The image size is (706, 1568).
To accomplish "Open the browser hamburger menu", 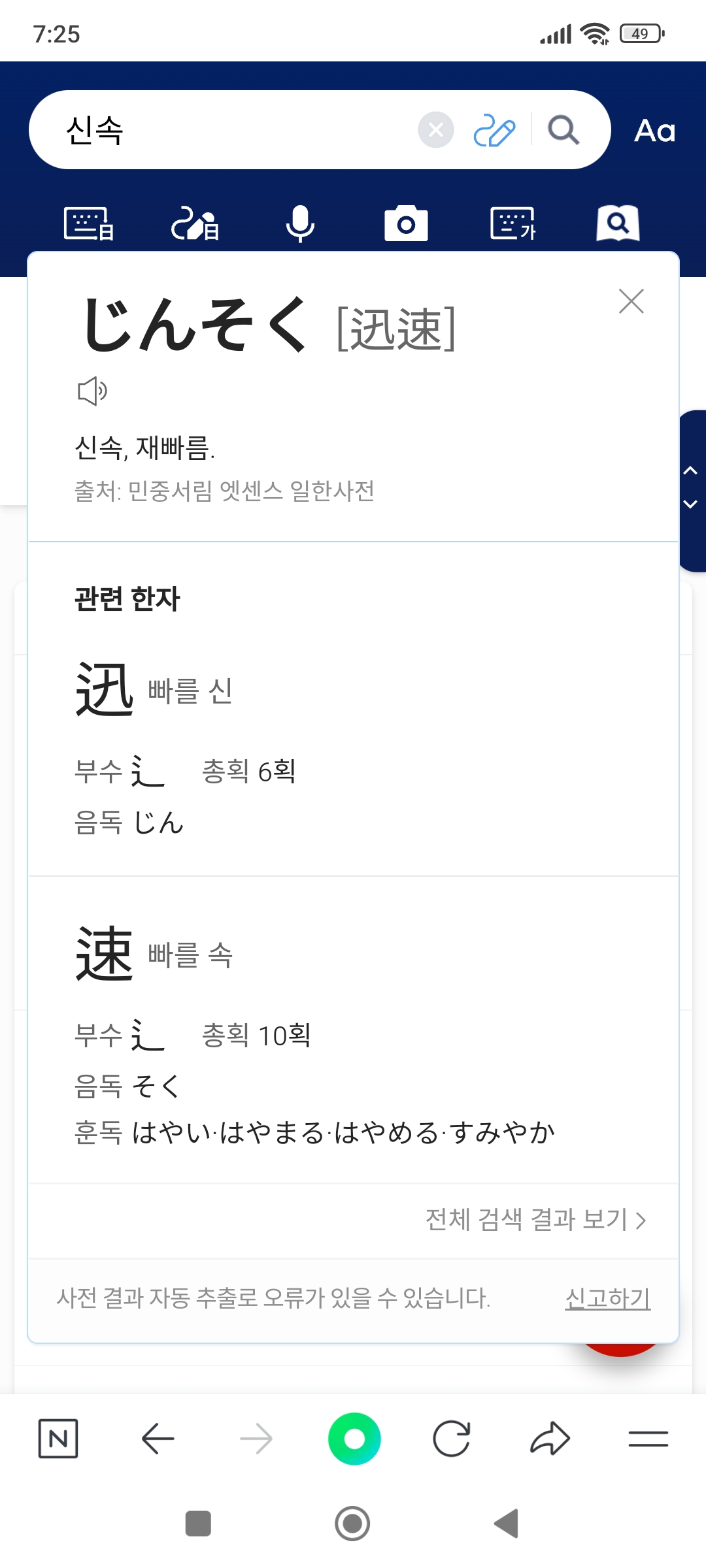I will click(648, 1439).
